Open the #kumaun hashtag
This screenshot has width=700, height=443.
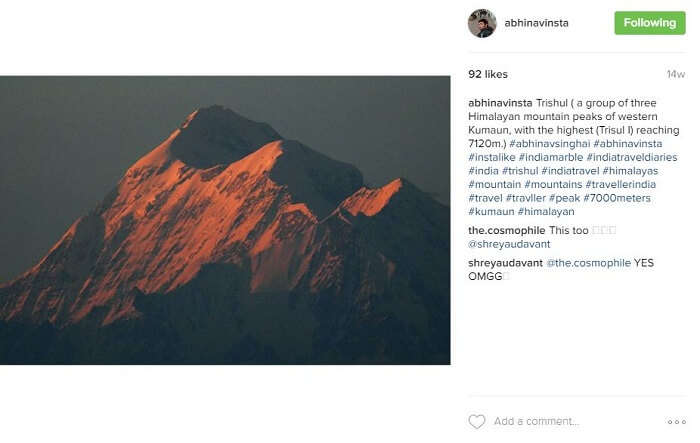click(x=491, y=211)
